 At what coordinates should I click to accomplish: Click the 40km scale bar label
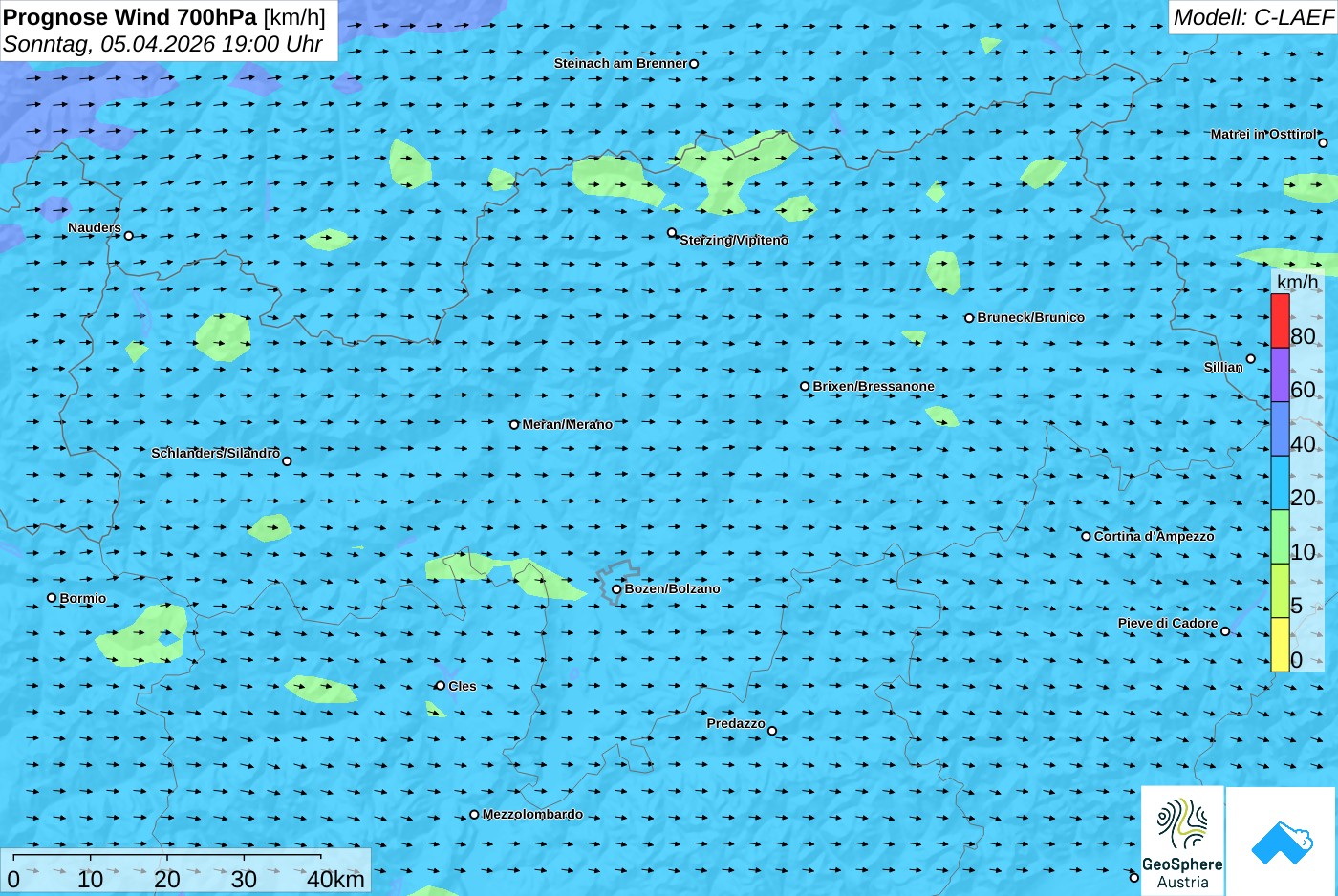pos(335,879)
